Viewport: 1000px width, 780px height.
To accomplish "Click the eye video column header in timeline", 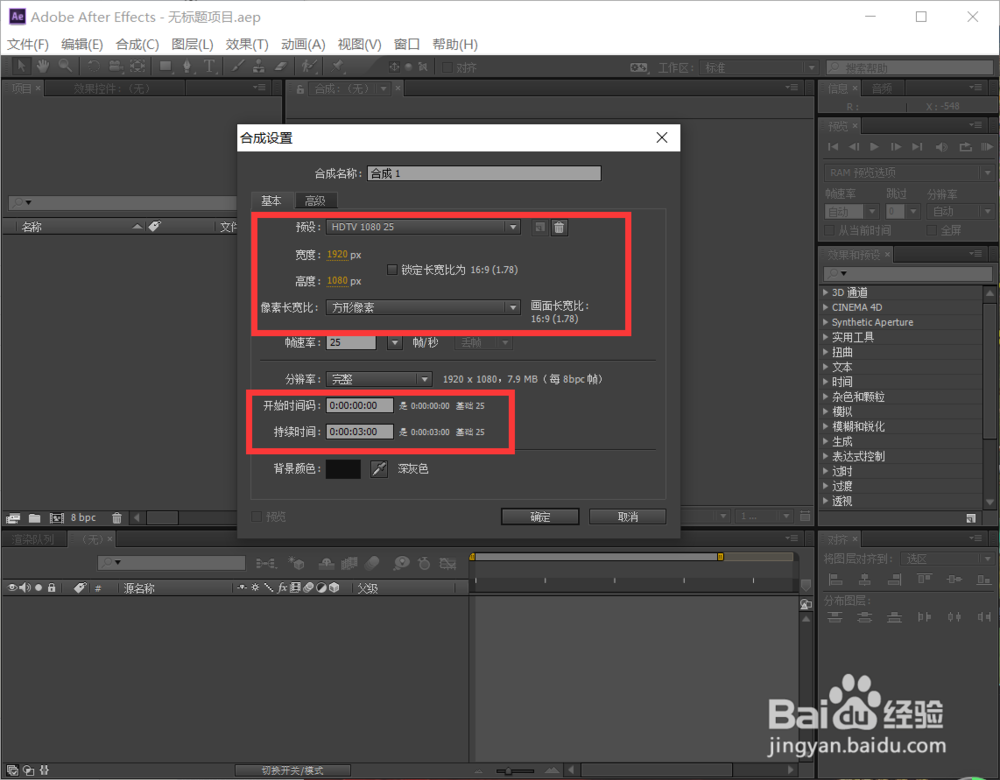I will point(12,587).
